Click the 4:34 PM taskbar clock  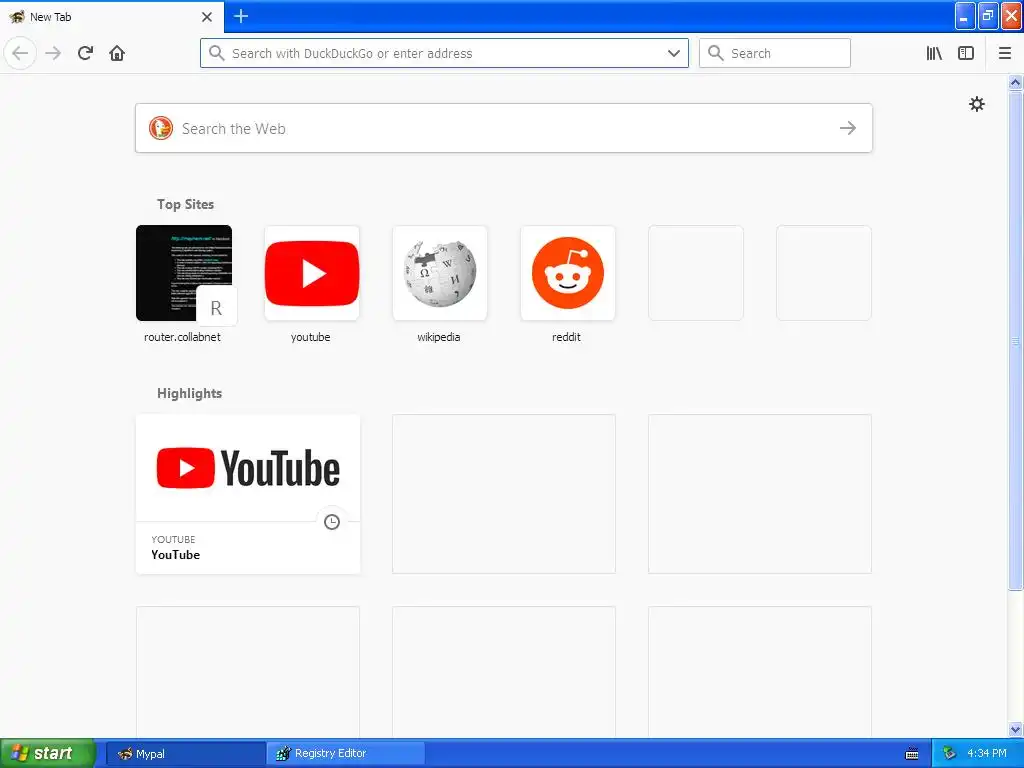click(x=987, y=754)
